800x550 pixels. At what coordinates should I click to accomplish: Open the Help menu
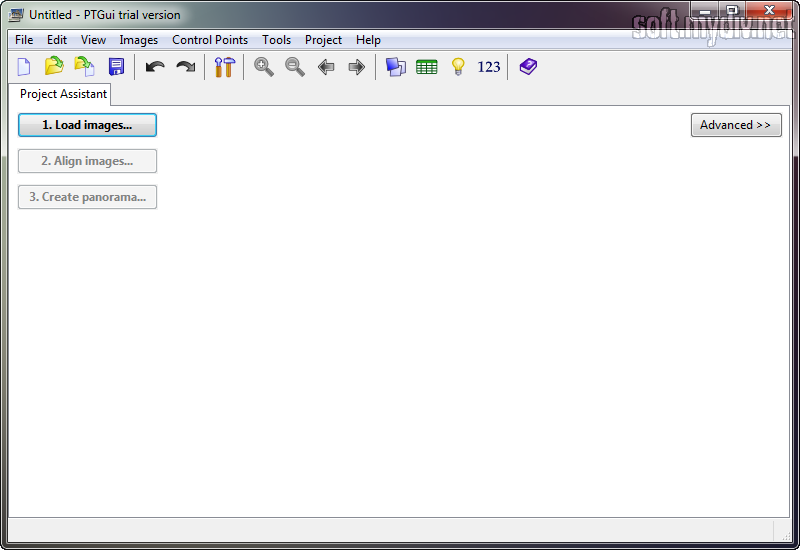pos(368,40)
